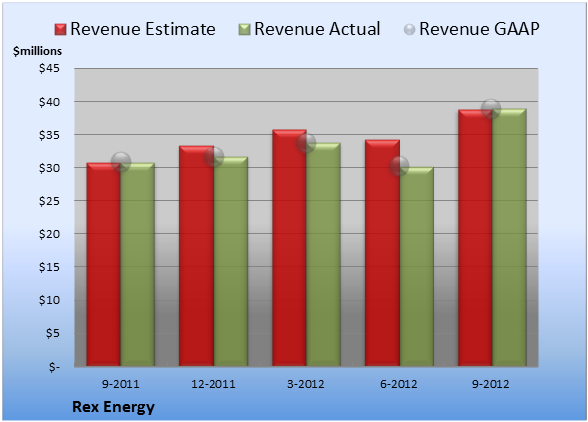Image resolution: width=588 pixels, height=422 pixels.
Task: Click the $- zero axis value
Action: (54, 366)
